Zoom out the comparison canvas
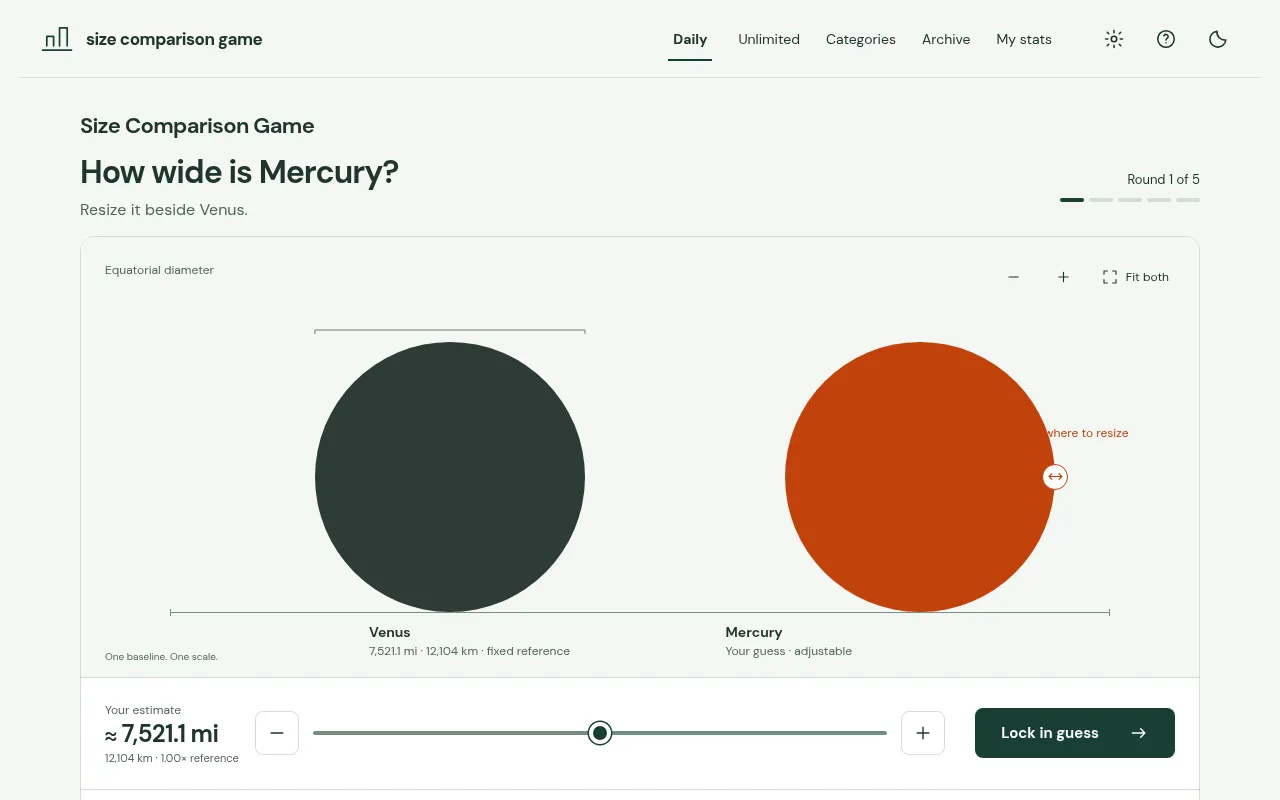Viewport: 1280px width, 800px height. coord(1013,277)
